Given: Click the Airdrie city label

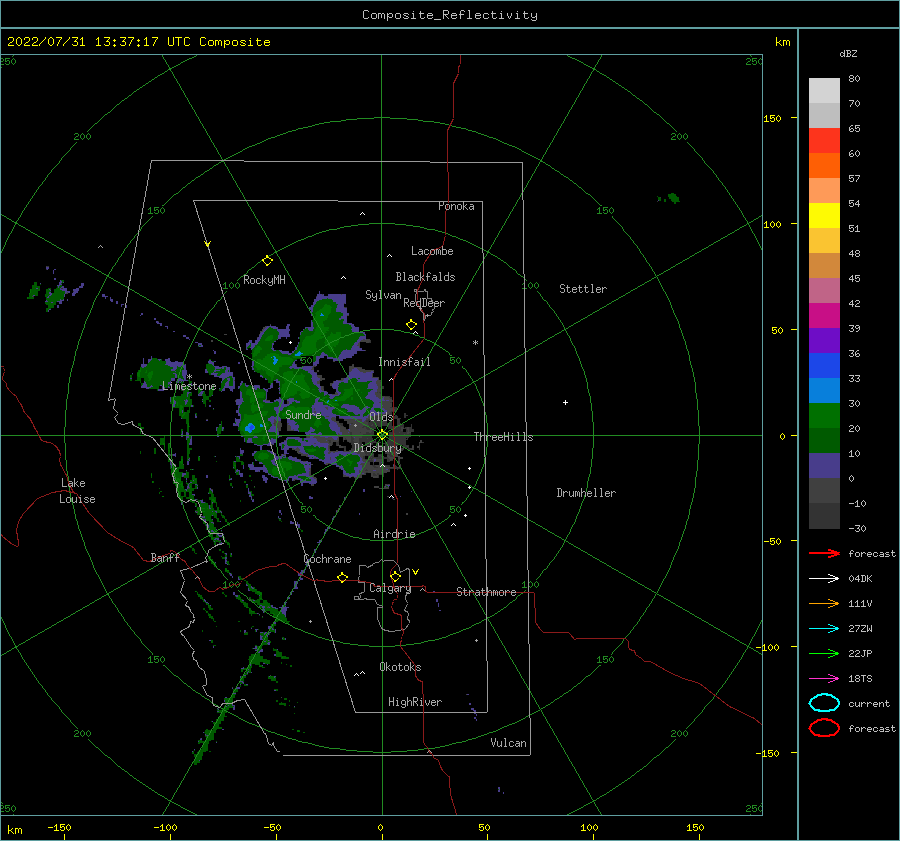Looking at the screenshot, I should tap(394, 534).
